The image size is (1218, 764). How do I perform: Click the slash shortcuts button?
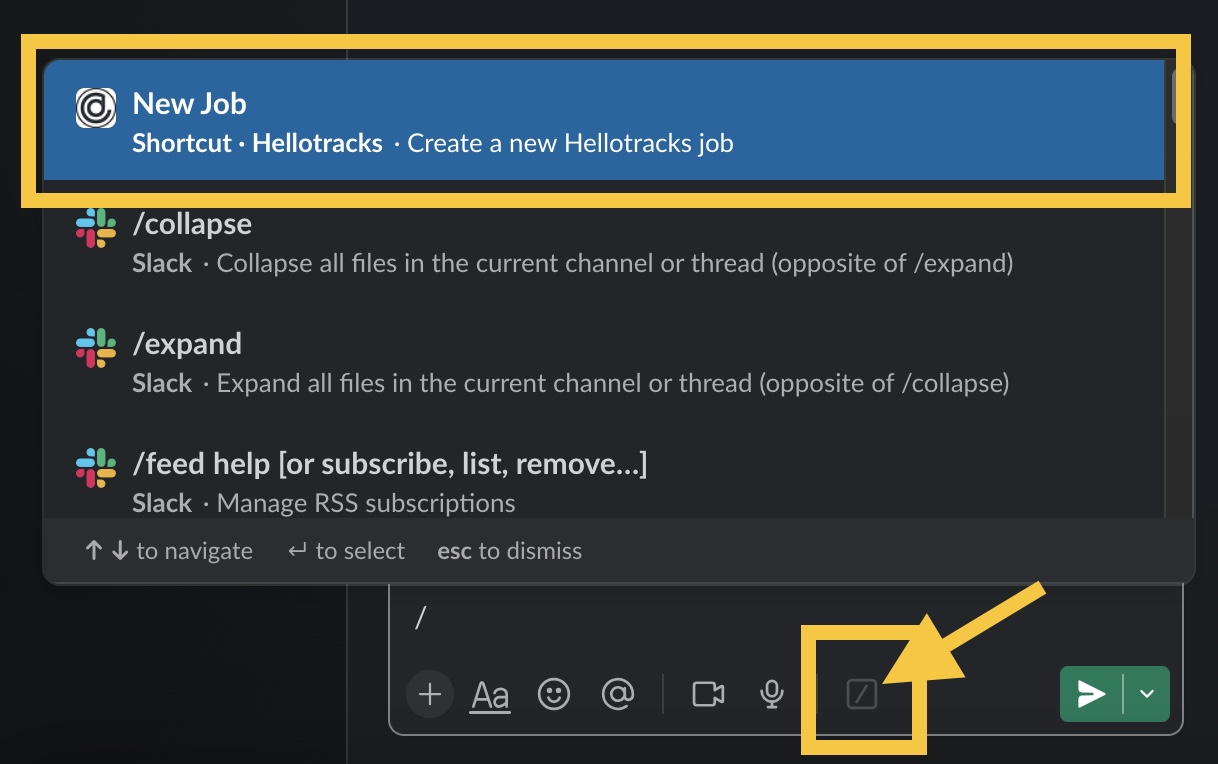861,694
